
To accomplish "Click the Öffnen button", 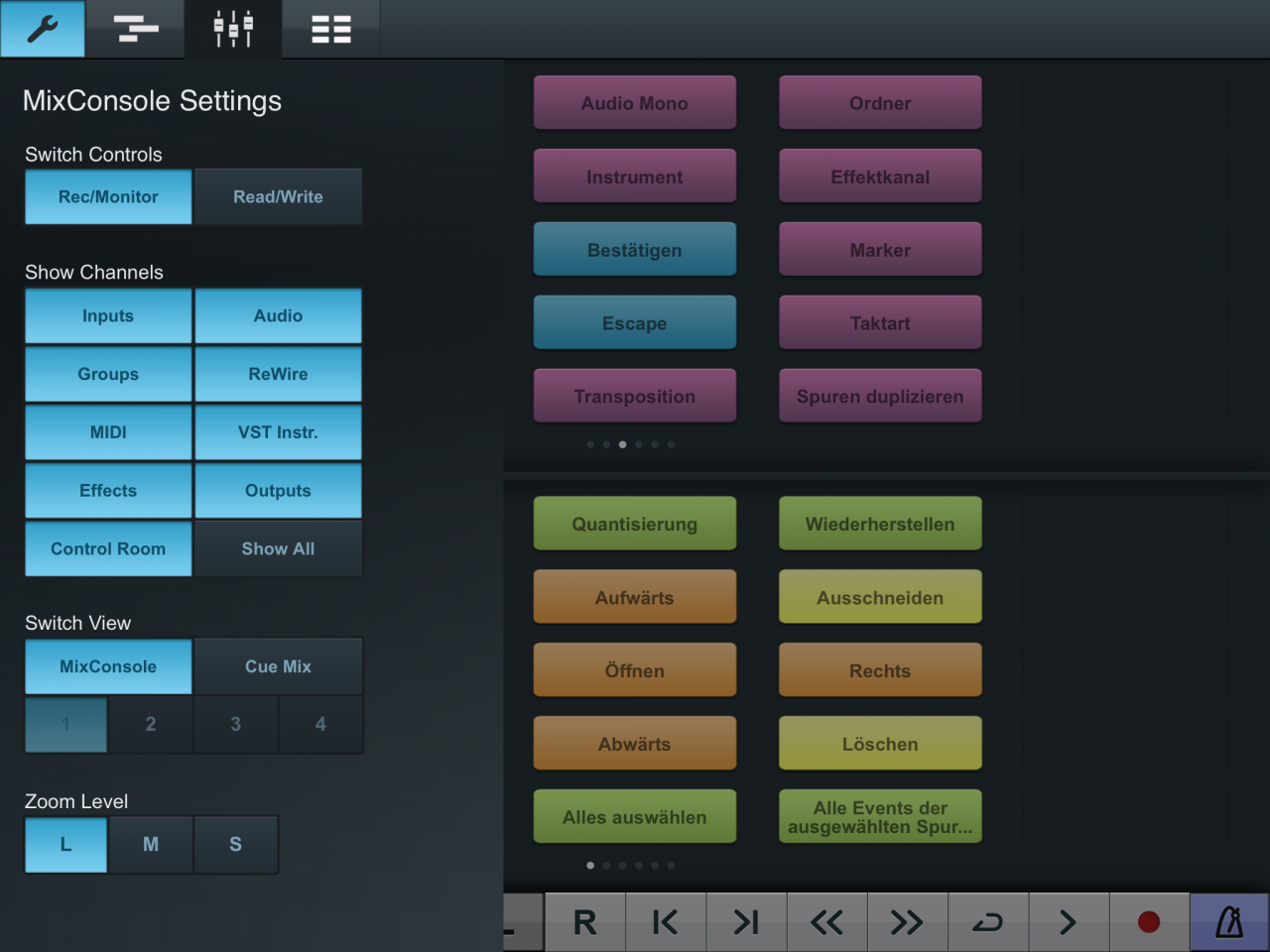I will point(635,670).
